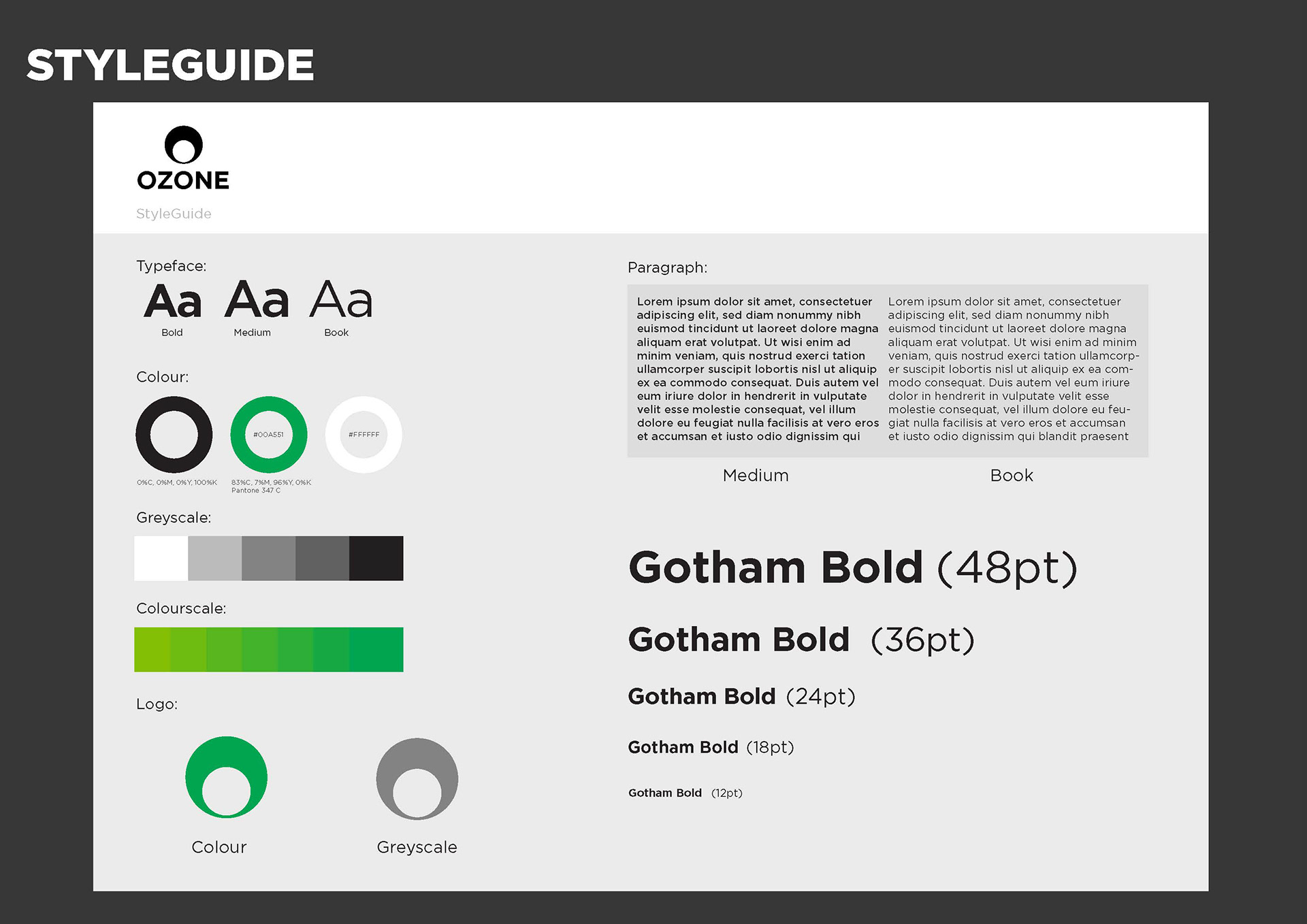Screen dimensions: 1307x924
Task: Select the grey Greyscale logo icon
Action: [417, 778]
